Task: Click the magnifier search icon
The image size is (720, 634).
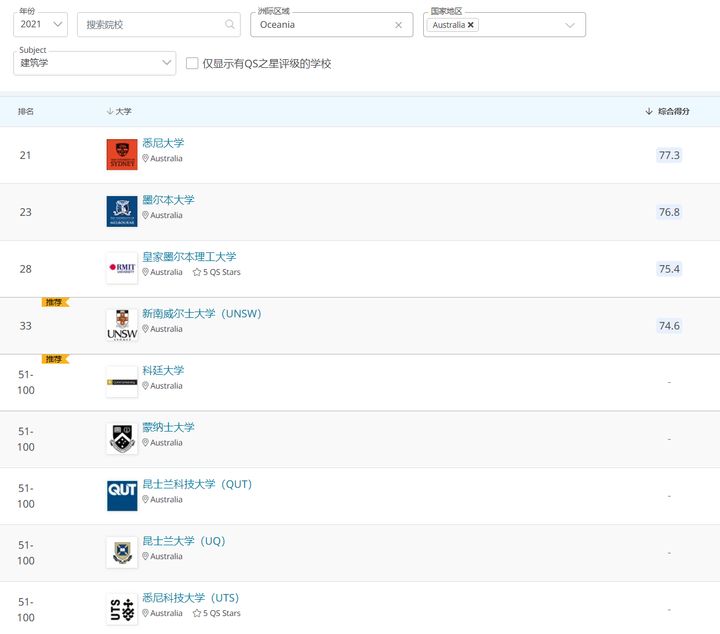Action: tap(230, 24)
